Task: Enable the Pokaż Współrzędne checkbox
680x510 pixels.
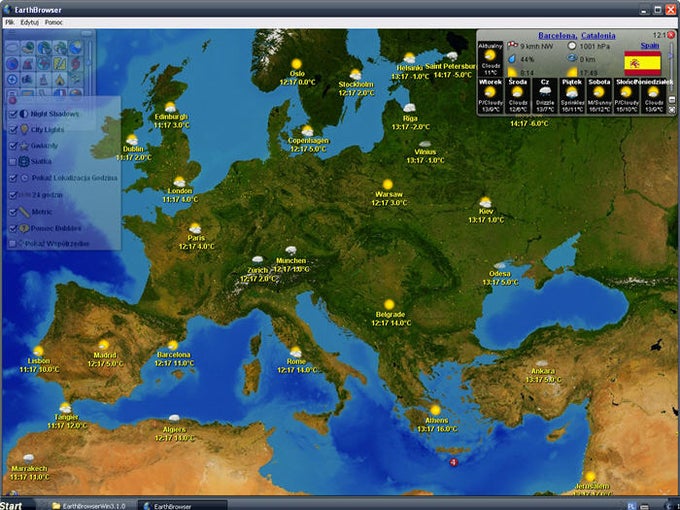Action: [13, 243]
